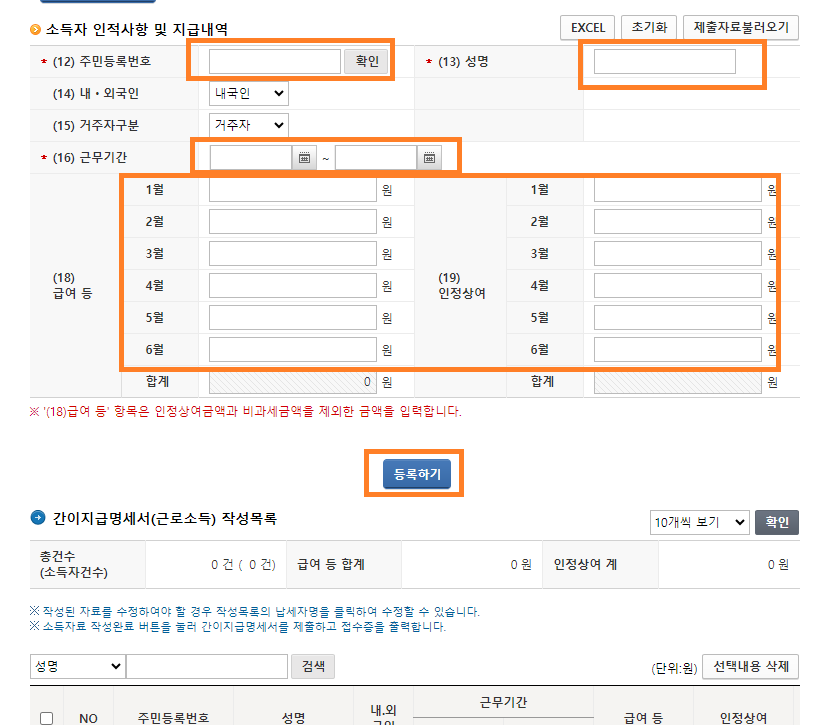Click the 초기화 reset button
Screen dimensions: 827x725
coord(648,28)
